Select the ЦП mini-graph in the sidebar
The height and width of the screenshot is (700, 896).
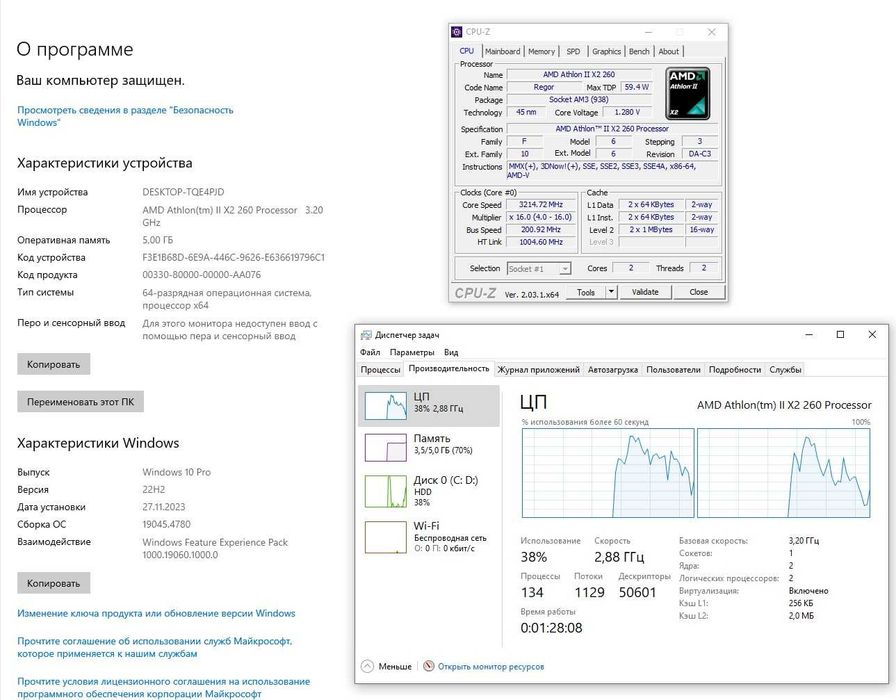(386, 406)
